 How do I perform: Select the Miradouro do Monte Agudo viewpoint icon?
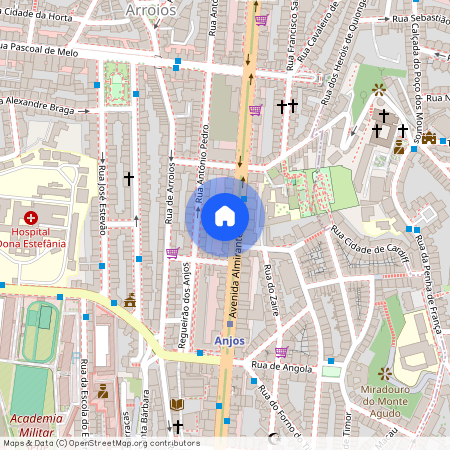[385, 374]
